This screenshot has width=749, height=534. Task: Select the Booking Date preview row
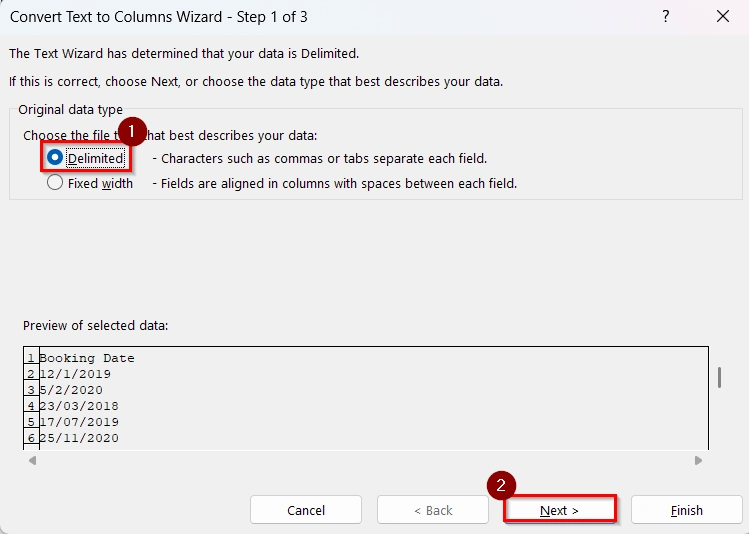[86, 358]
